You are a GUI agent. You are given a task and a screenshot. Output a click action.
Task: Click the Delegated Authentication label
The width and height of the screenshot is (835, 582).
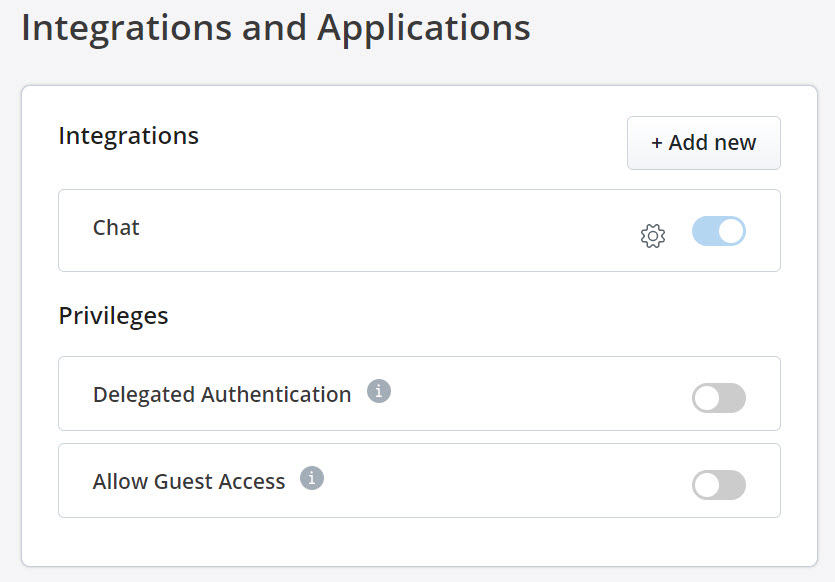(x=220, y=394)
